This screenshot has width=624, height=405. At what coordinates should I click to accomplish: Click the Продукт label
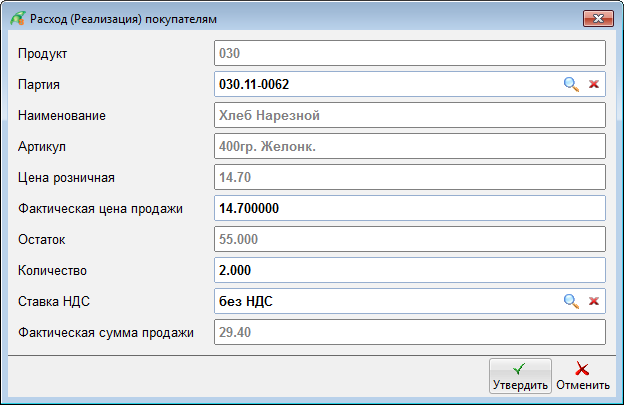(43, 54)
